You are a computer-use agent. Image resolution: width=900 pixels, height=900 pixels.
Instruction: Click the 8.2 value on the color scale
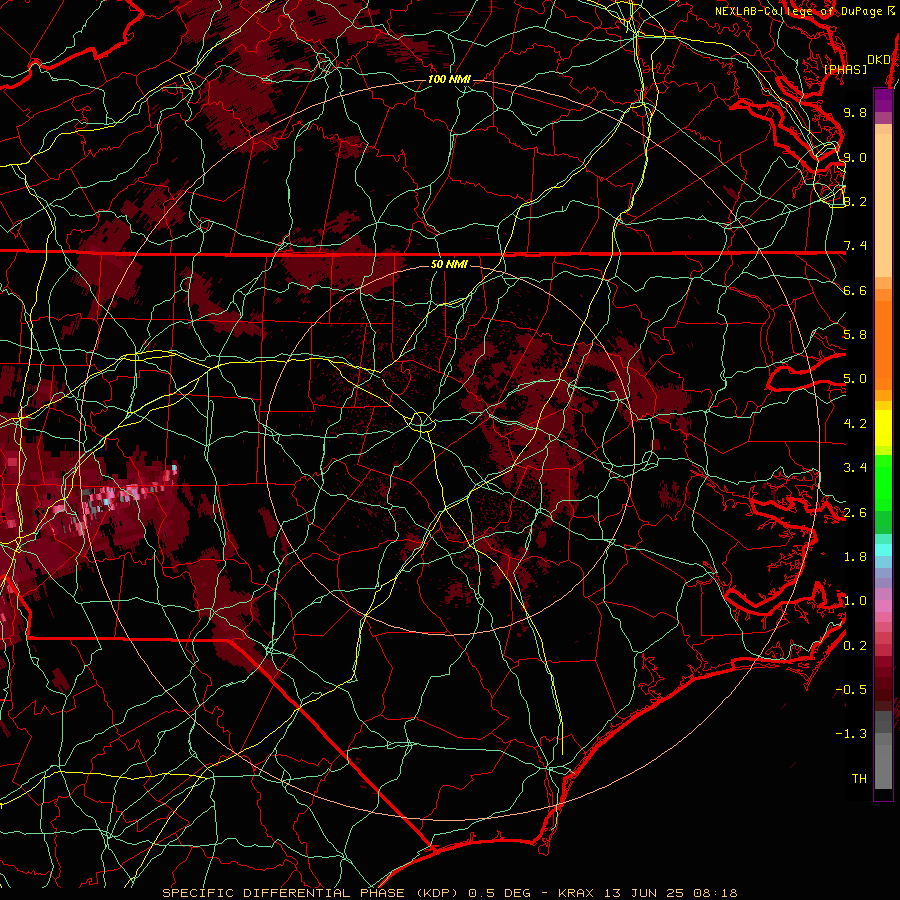click(855, 201)
